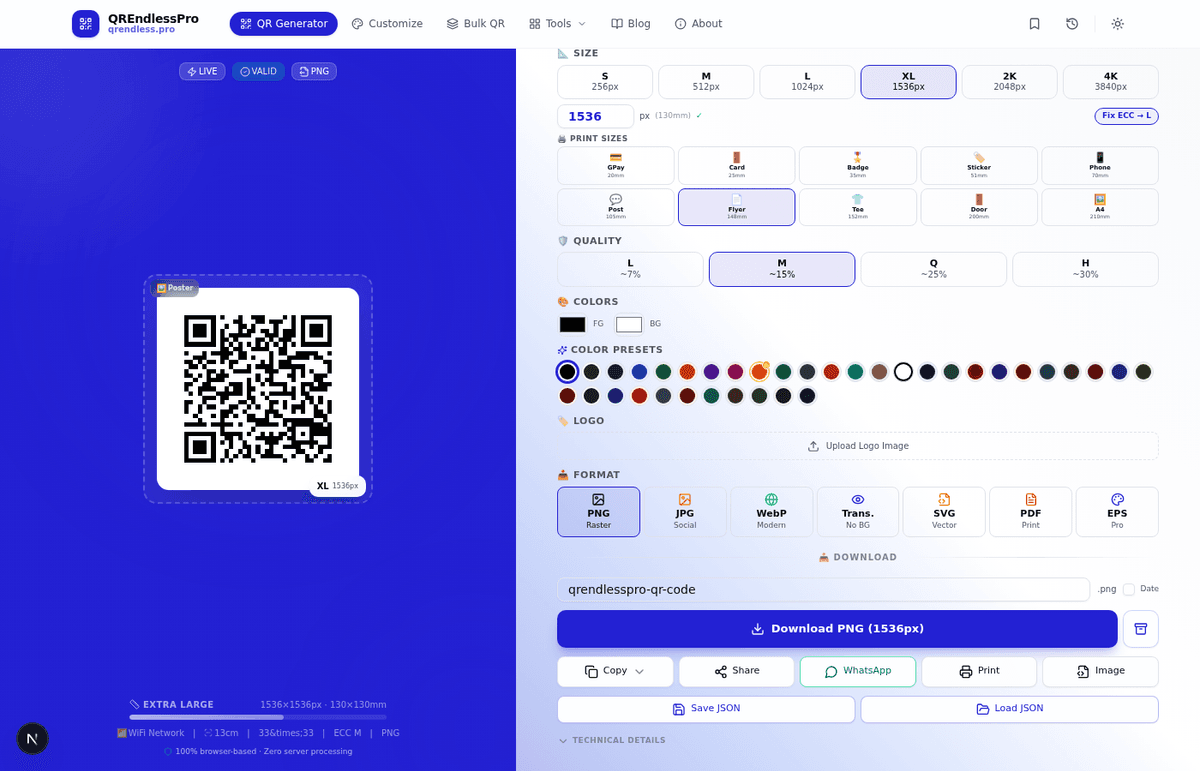
Task: Go to the Customize page
Action: (x=387, y=23)
